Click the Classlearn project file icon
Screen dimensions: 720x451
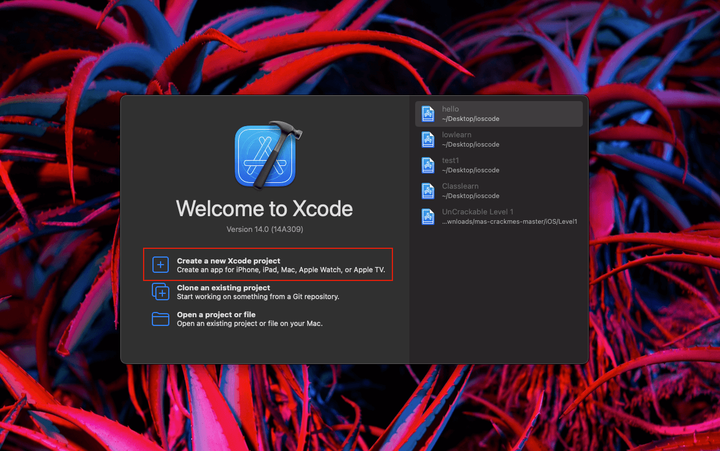[428, 191]
